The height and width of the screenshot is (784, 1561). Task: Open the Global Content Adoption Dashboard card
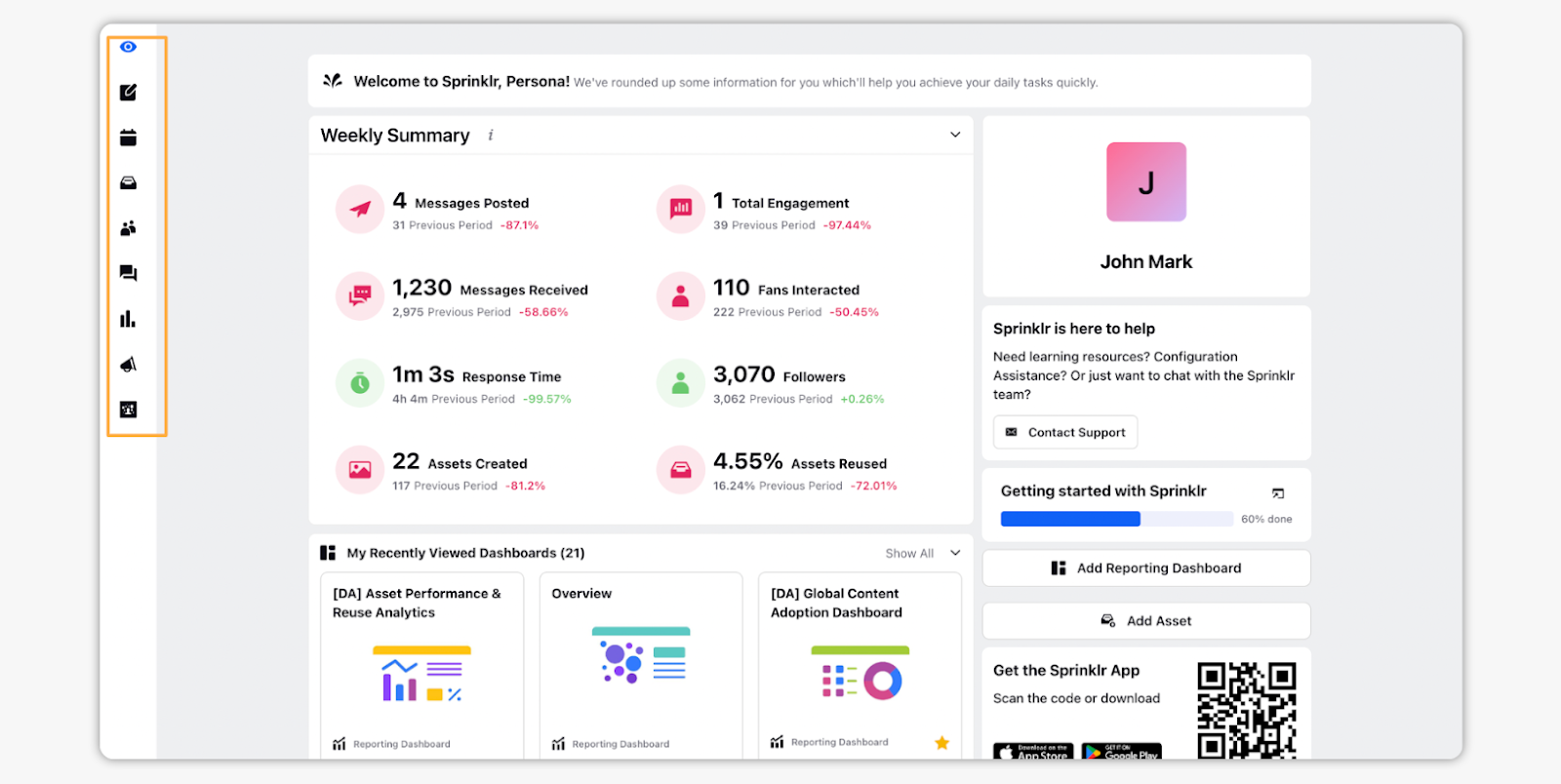pos(860,666)
